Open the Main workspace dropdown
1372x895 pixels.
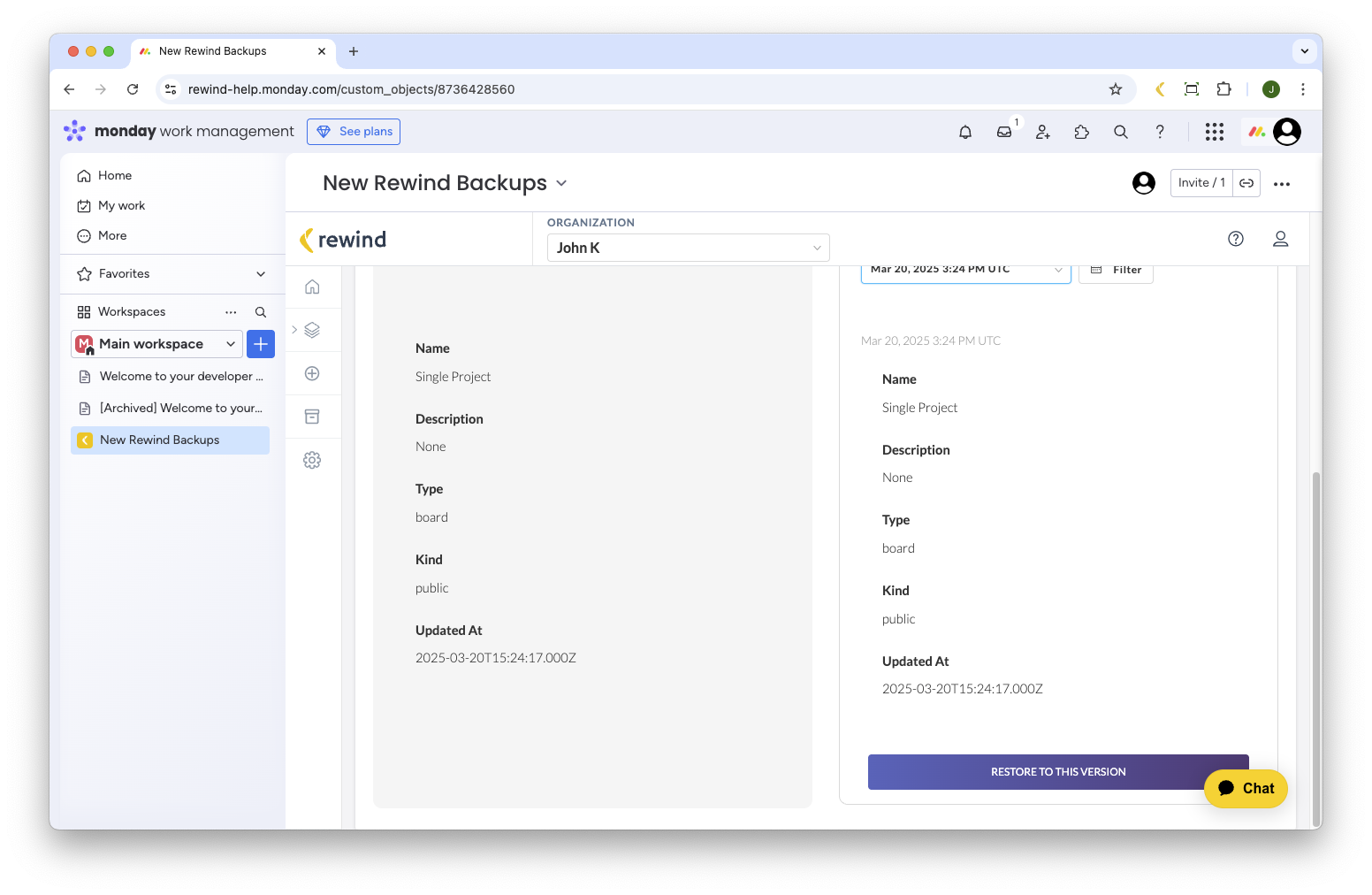[x=156, y=344]
